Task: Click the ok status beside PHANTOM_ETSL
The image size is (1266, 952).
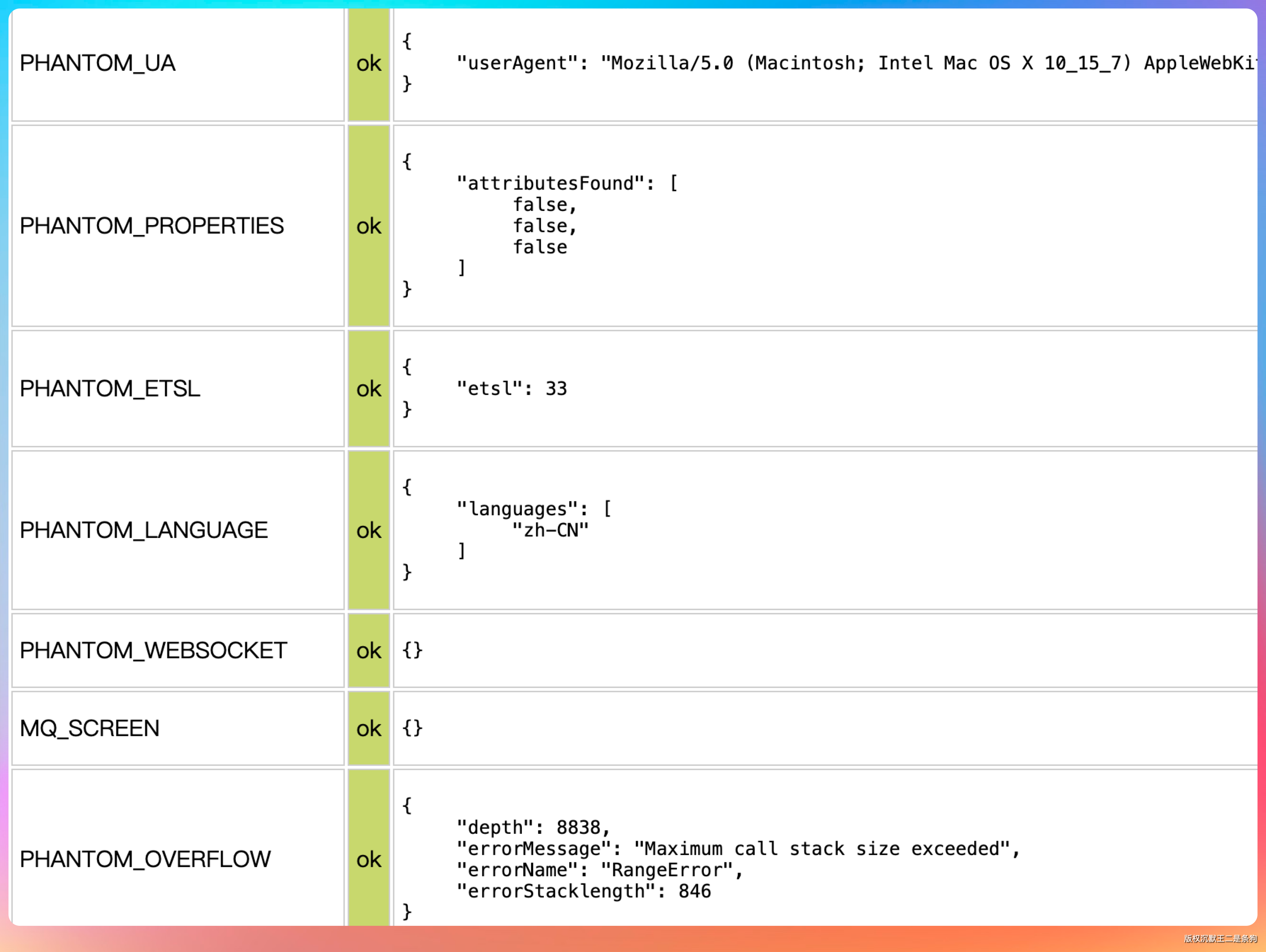Action: coord(369,389)
